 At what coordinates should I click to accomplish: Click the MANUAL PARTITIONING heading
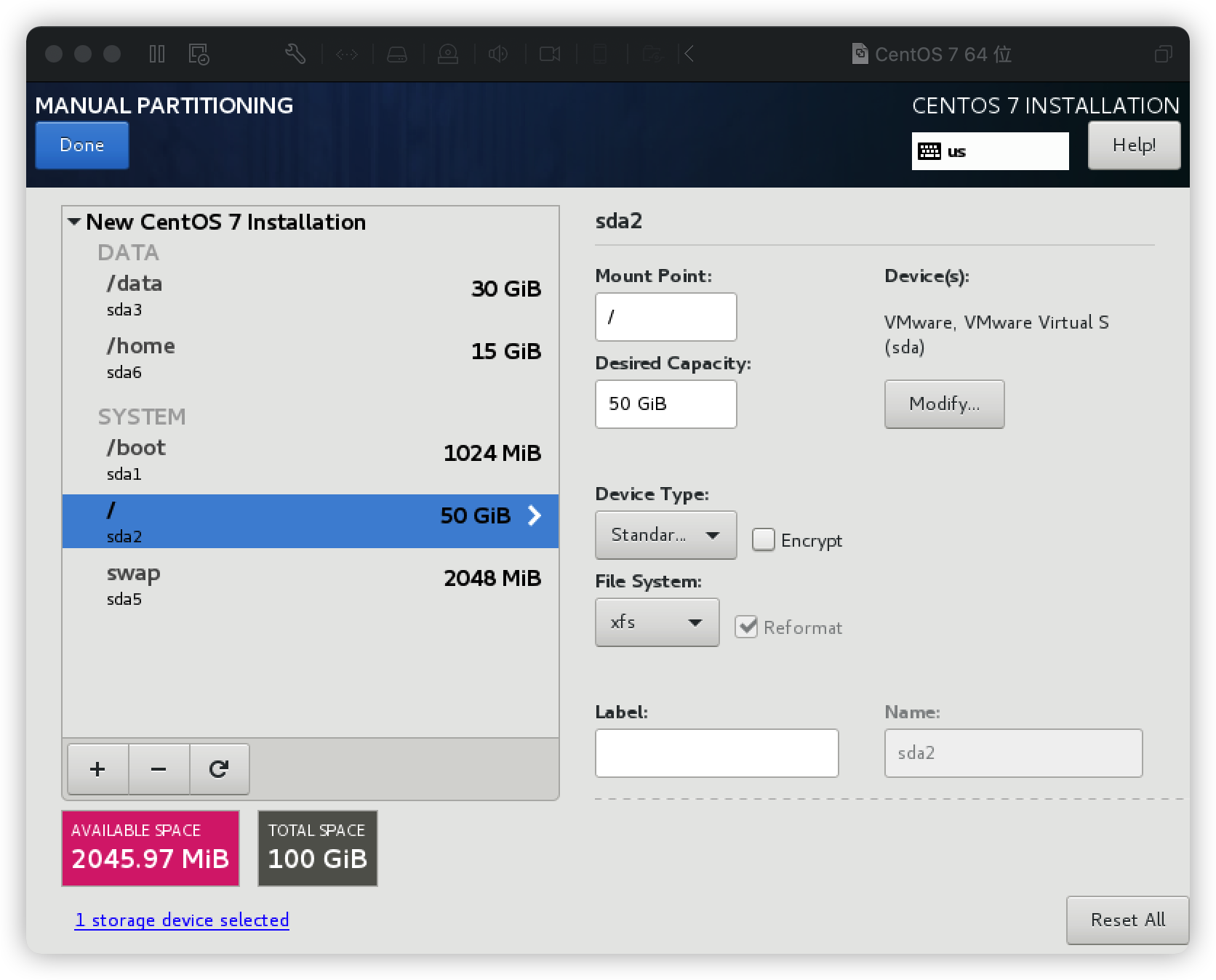click(x=164, y=105)
